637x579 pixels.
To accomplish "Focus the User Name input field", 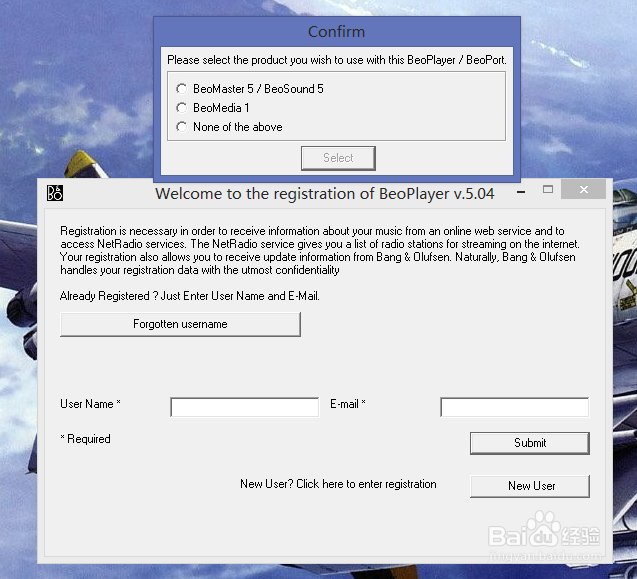I will click(x=245, y=407).
